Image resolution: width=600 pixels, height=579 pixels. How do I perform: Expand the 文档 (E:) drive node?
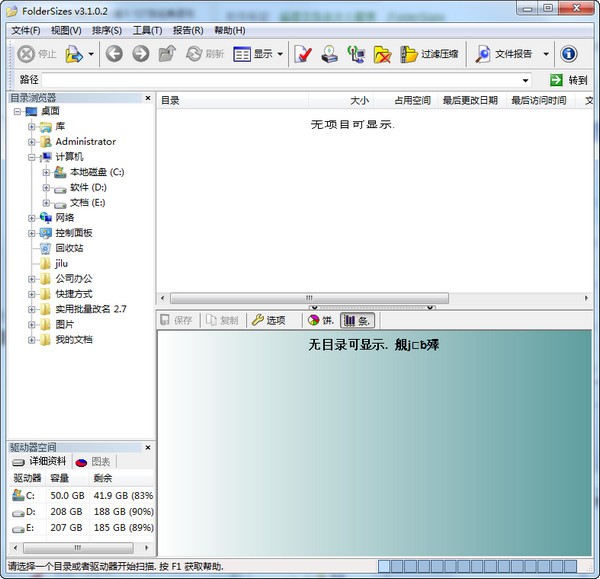[46, 203]
